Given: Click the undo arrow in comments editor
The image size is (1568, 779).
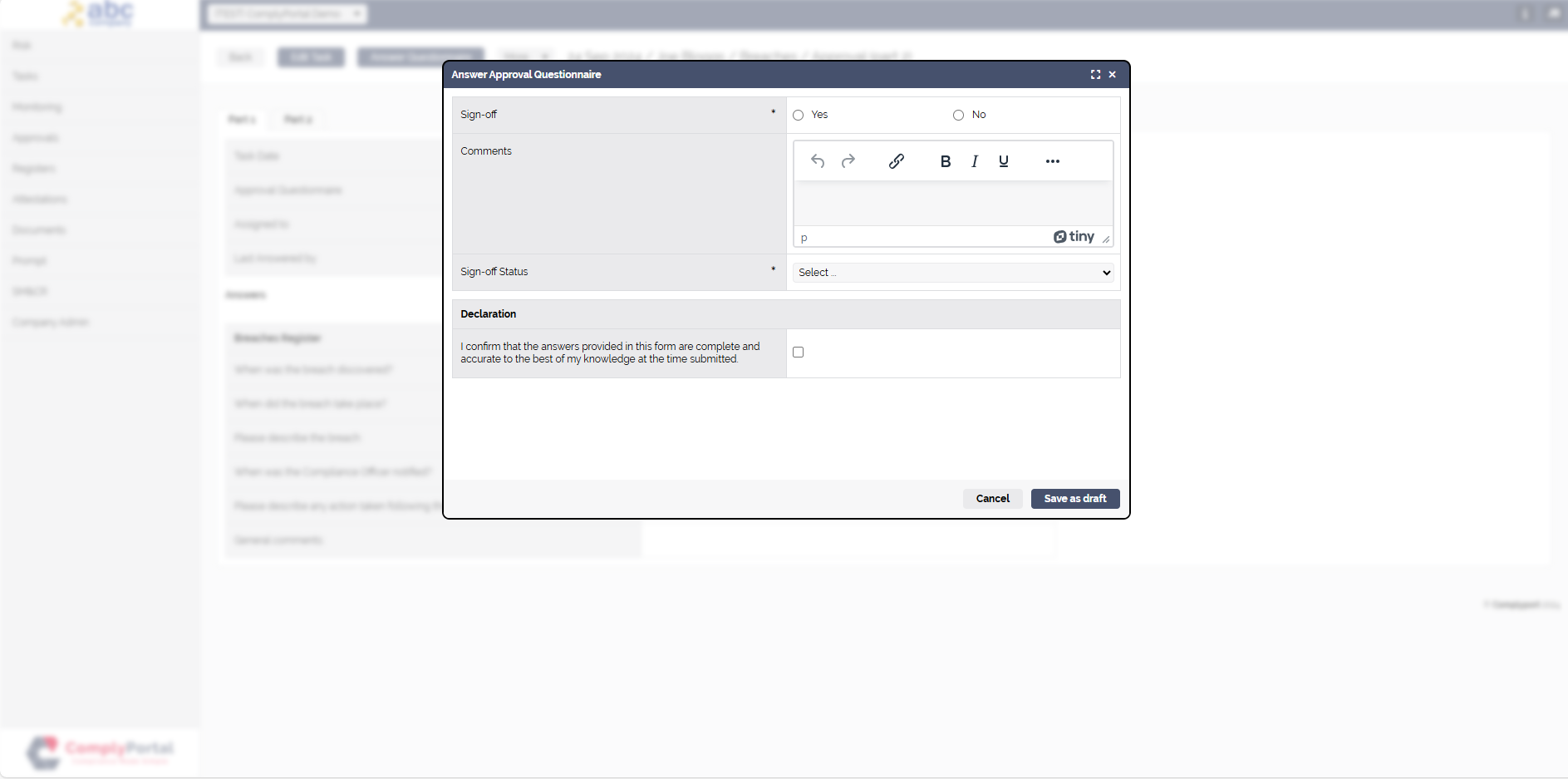Looking at the screenshot, I should point(818,161).
